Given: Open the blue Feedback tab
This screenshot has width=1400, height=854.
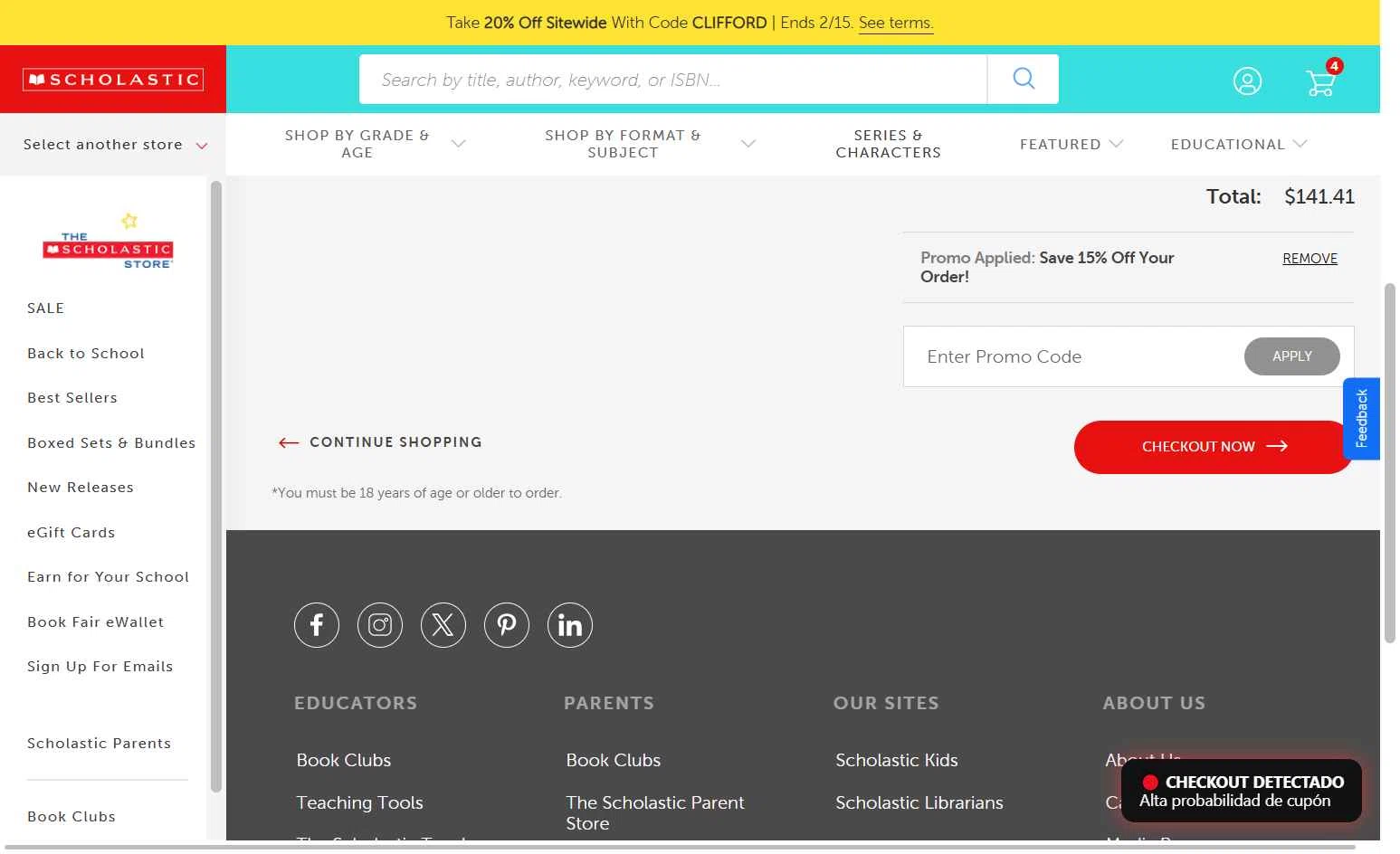Looking at the screenshot, I should click(1361, 419).
